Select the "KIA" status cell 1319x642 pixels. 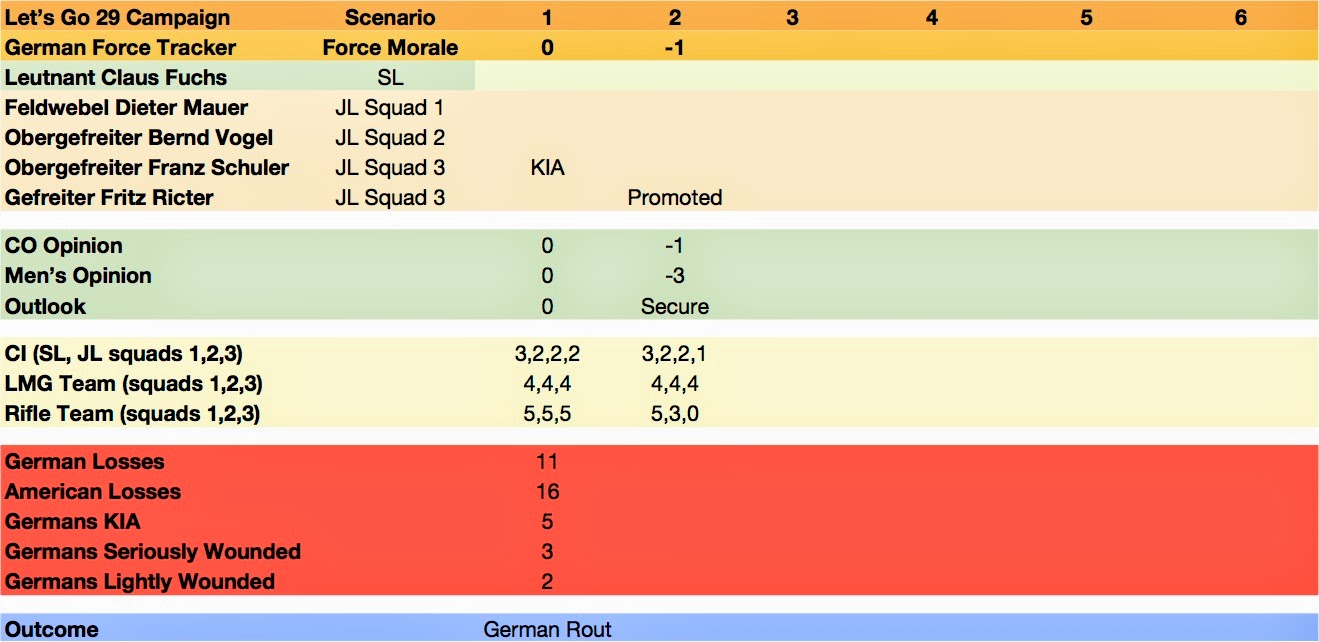pyautogui.click(x=547, y=168)
